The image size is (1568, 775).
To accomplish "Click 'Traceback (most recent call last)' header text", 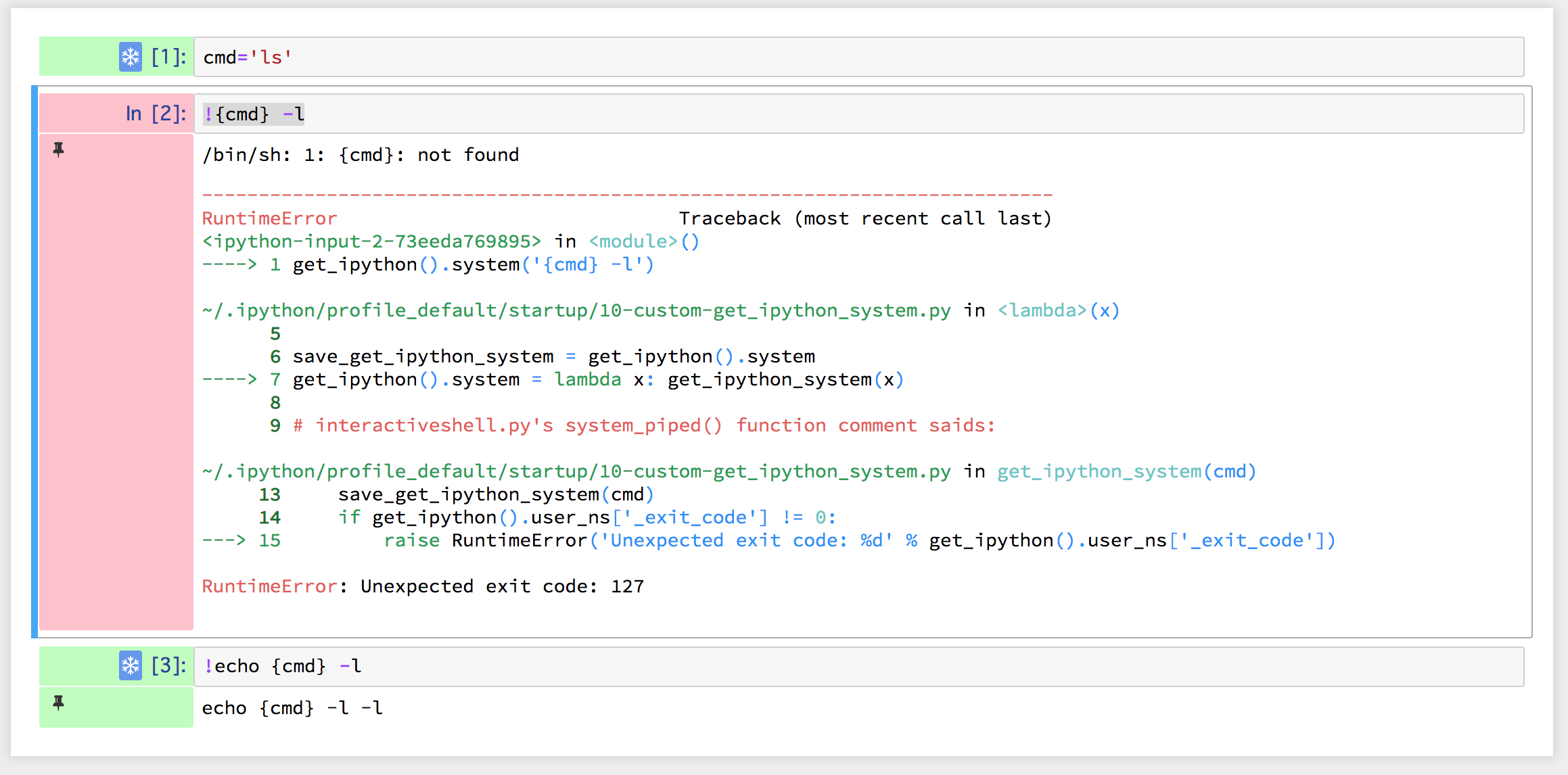I will point(864,218).
